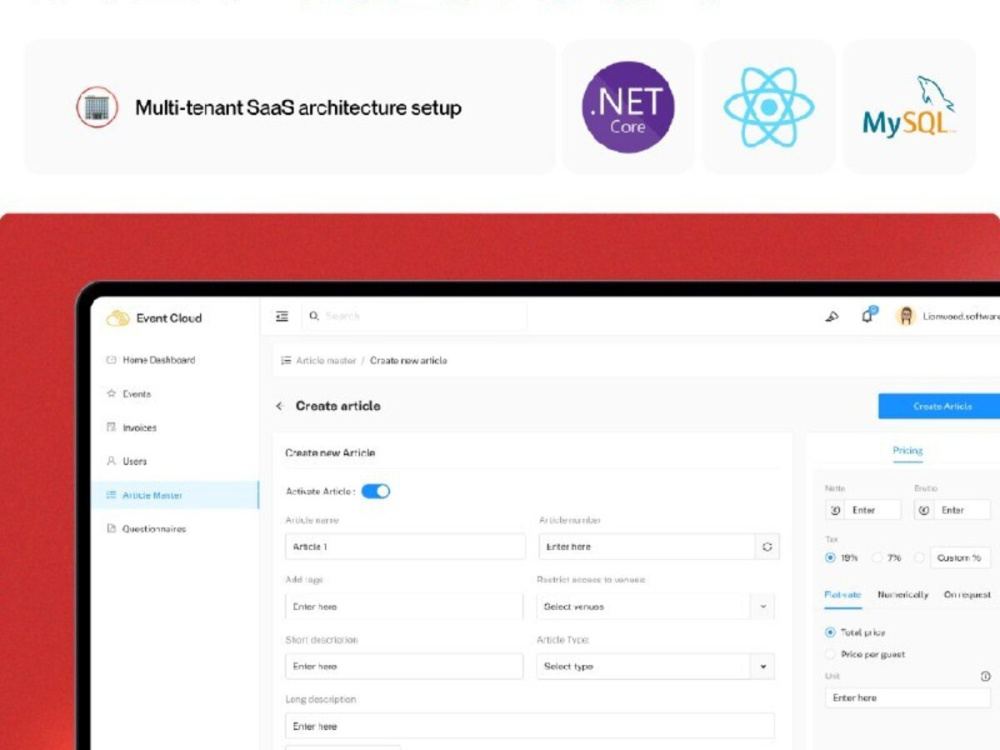Click the Home Dashboard sidebar icon
This screenshot has width=1000, height=750.
111,360
